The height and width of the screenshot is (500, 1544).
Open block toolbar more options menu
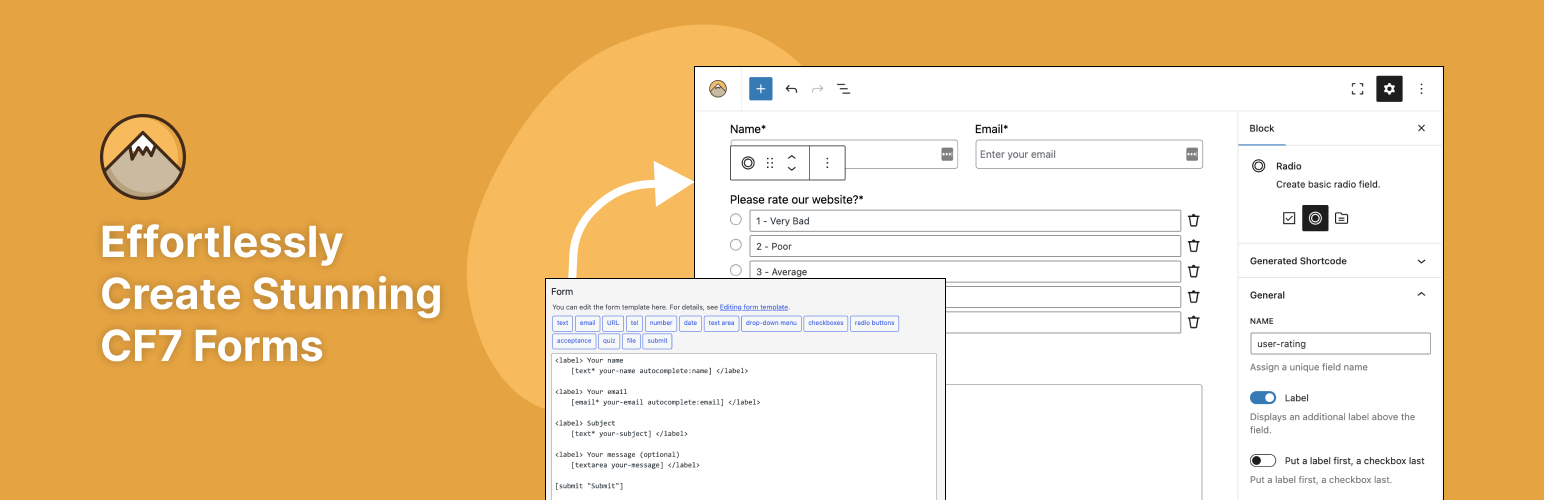click(827, 163)
